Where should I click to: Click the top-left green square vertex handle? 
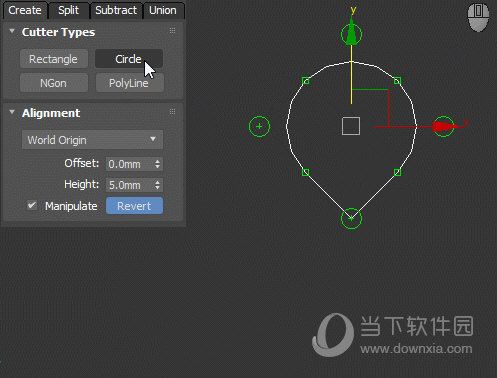click(x=305, y=81)
